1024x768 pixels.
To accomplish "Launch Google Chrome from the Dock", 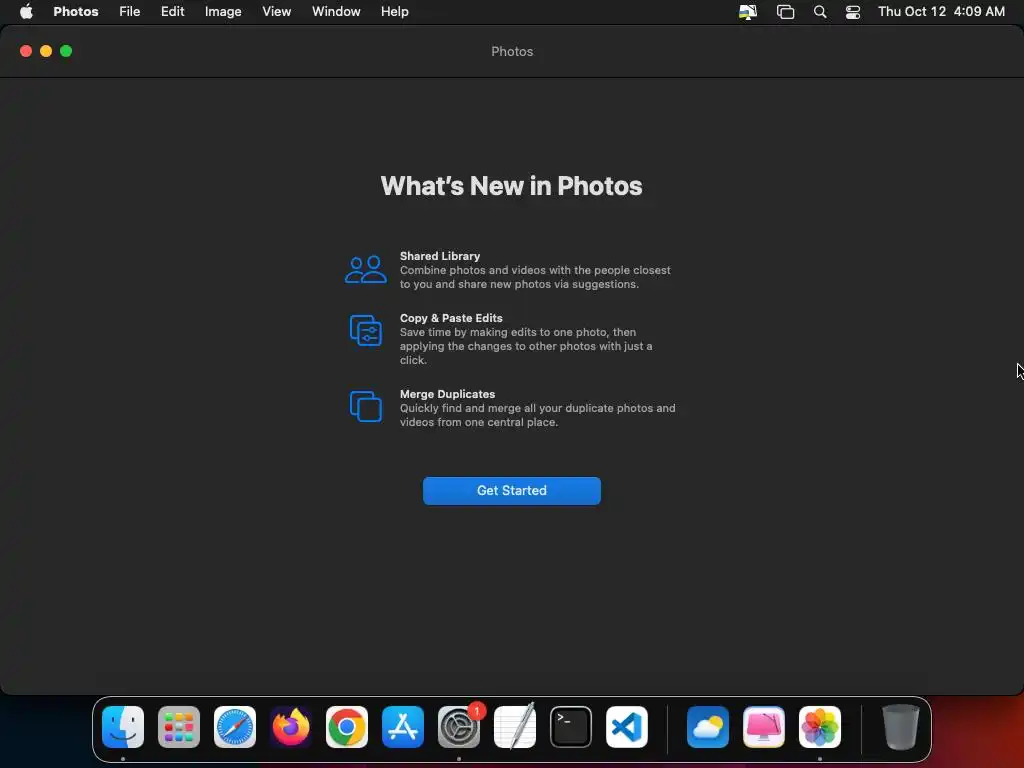I will click(x=347, y=727).
